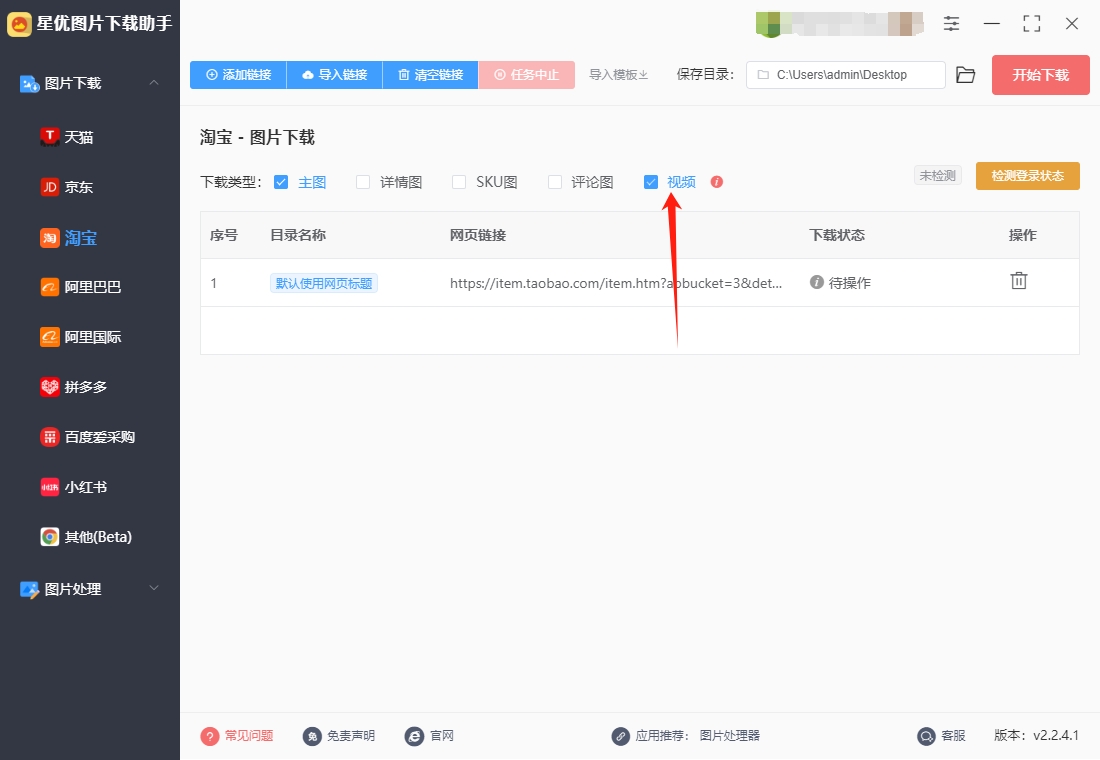Open the 阿里巴巴 download section

(x=81, y=287)
